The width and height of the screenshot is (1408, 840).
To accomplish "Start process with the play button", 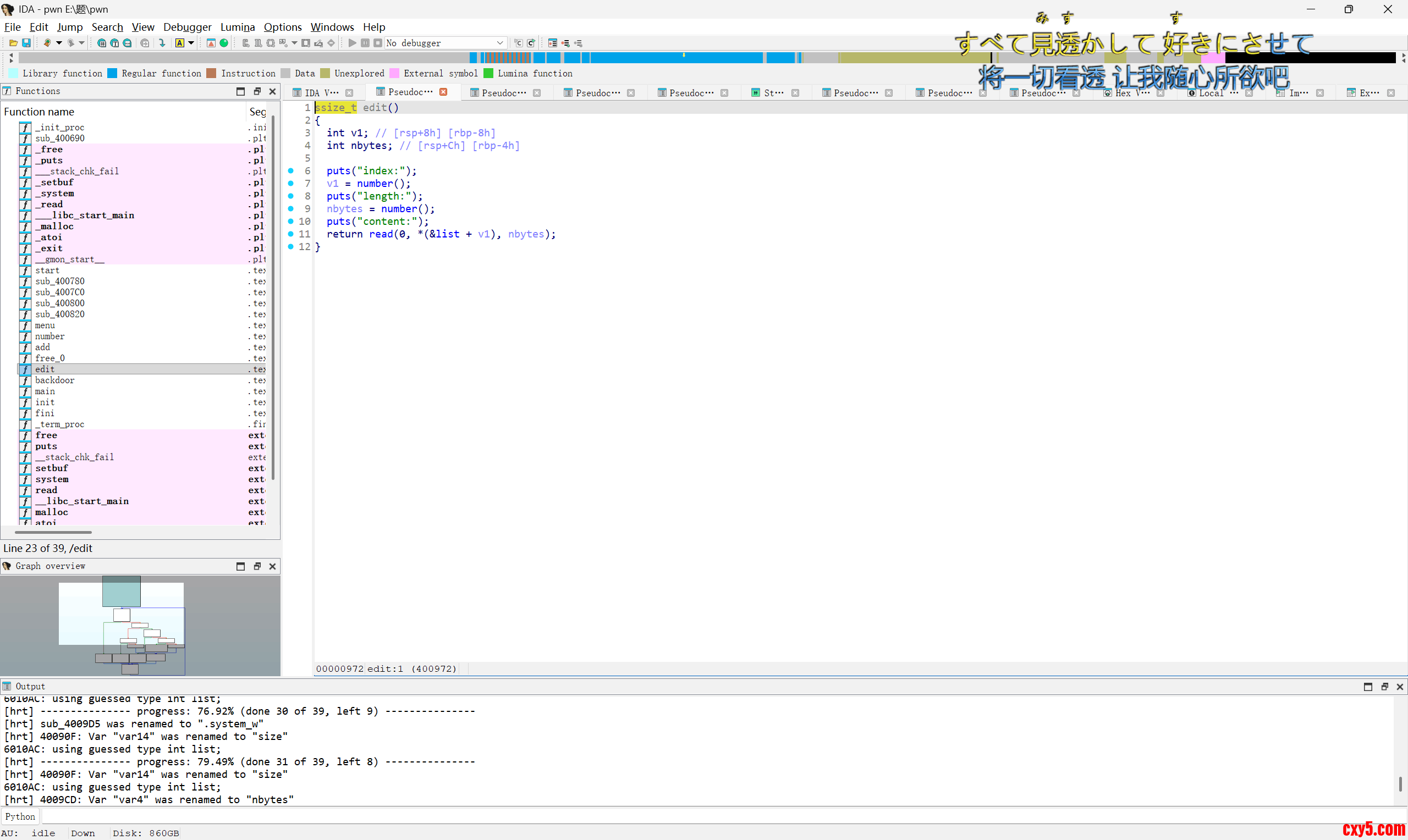I will tap(352, 43).
